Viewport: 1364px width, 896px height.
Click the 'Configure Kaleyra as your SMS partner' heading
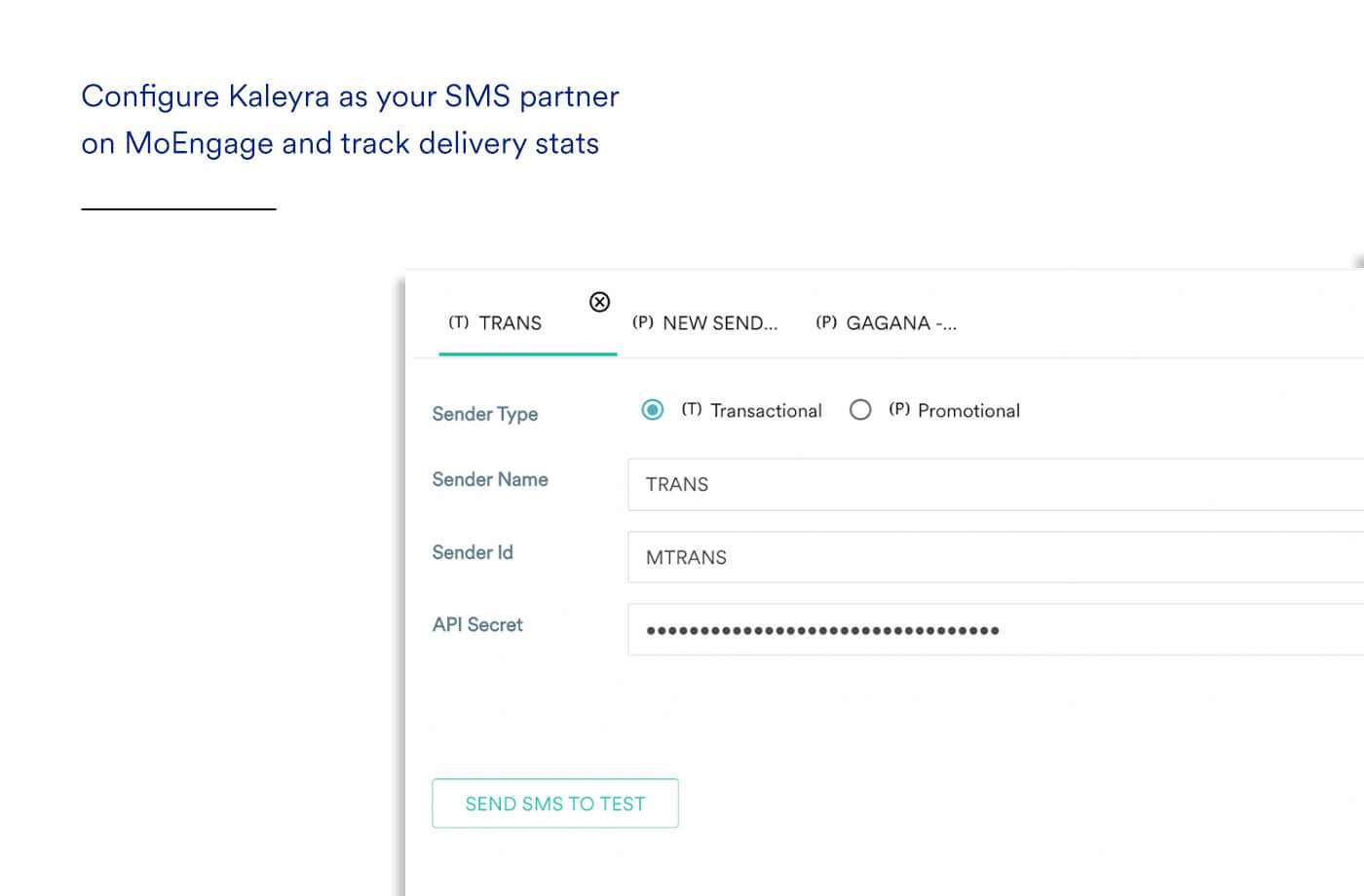point(351,96)
